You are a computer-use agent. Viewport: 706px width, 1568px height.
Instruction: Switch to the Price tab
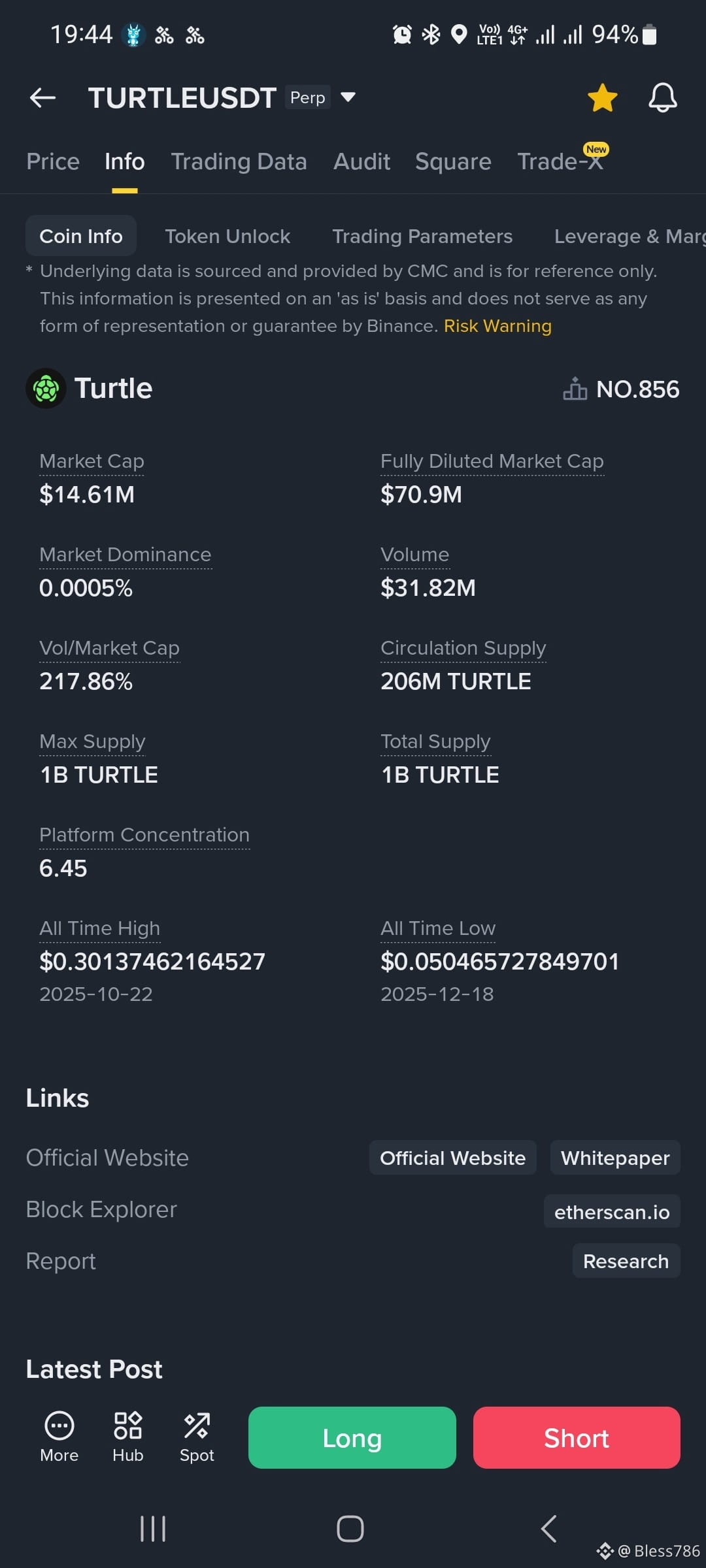click(x=53, y=161)
